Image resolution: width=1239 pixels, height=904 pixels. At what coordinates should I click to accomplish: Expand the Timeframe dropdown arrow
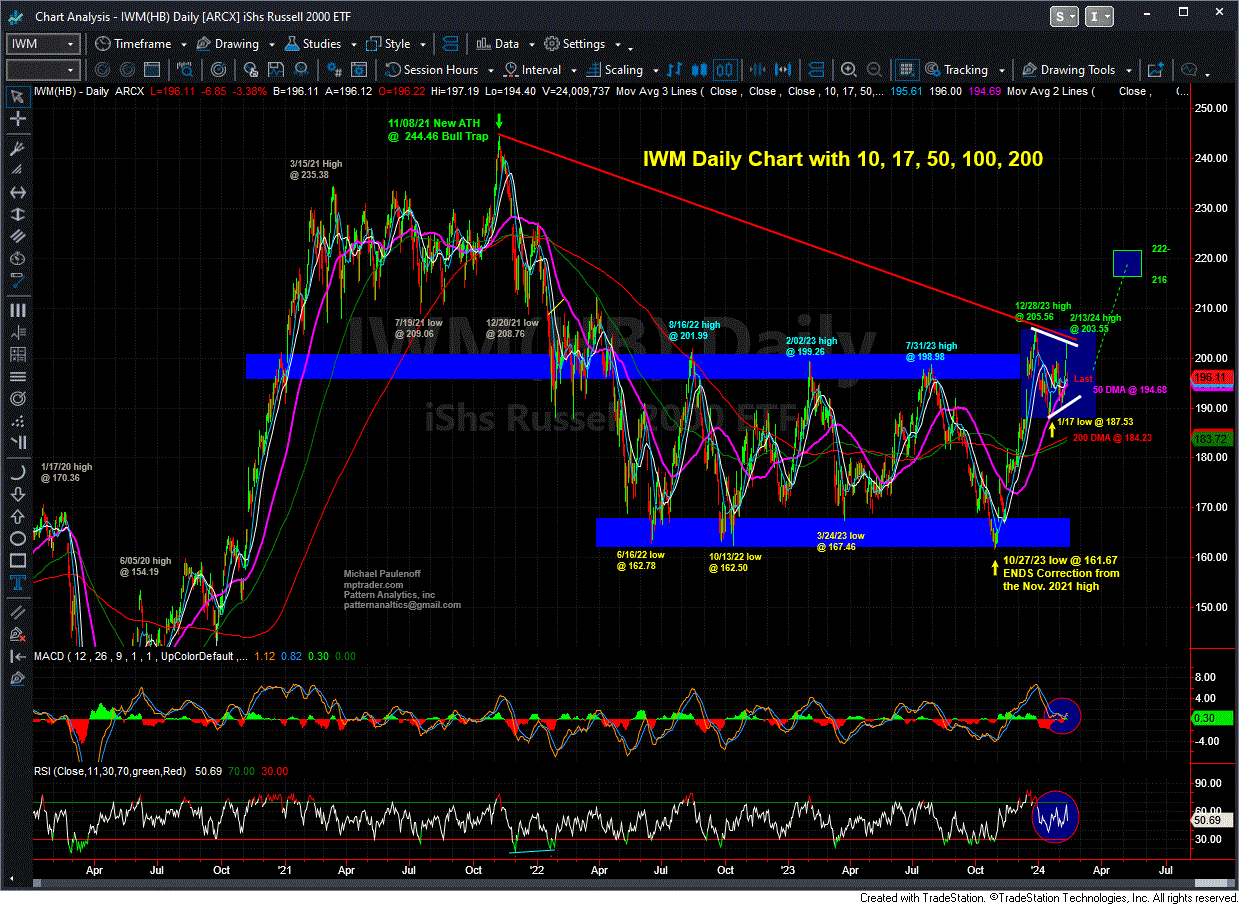184,45
